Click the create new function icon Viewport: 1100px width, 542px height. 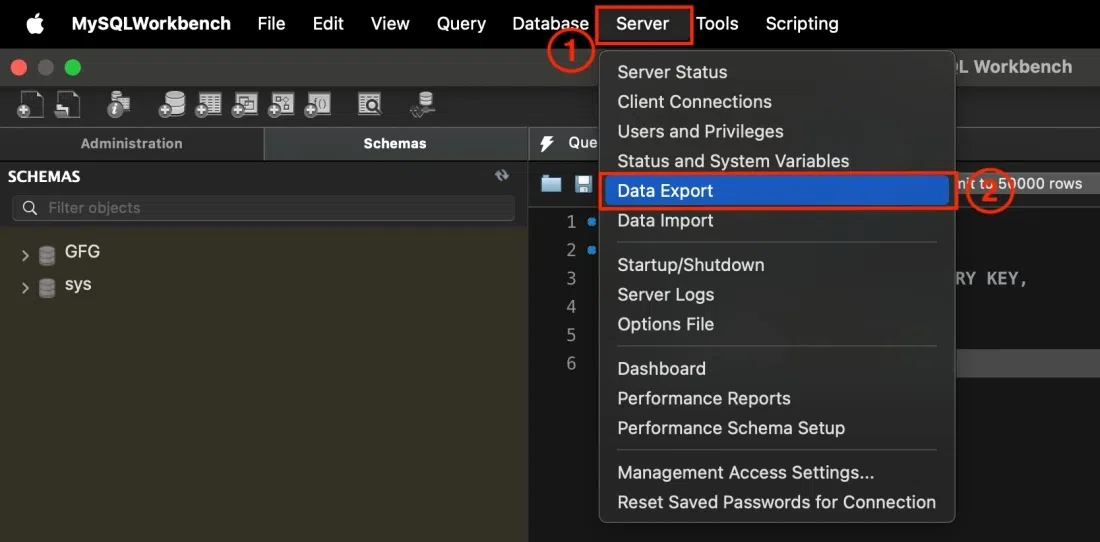click(x=318, y=104)
